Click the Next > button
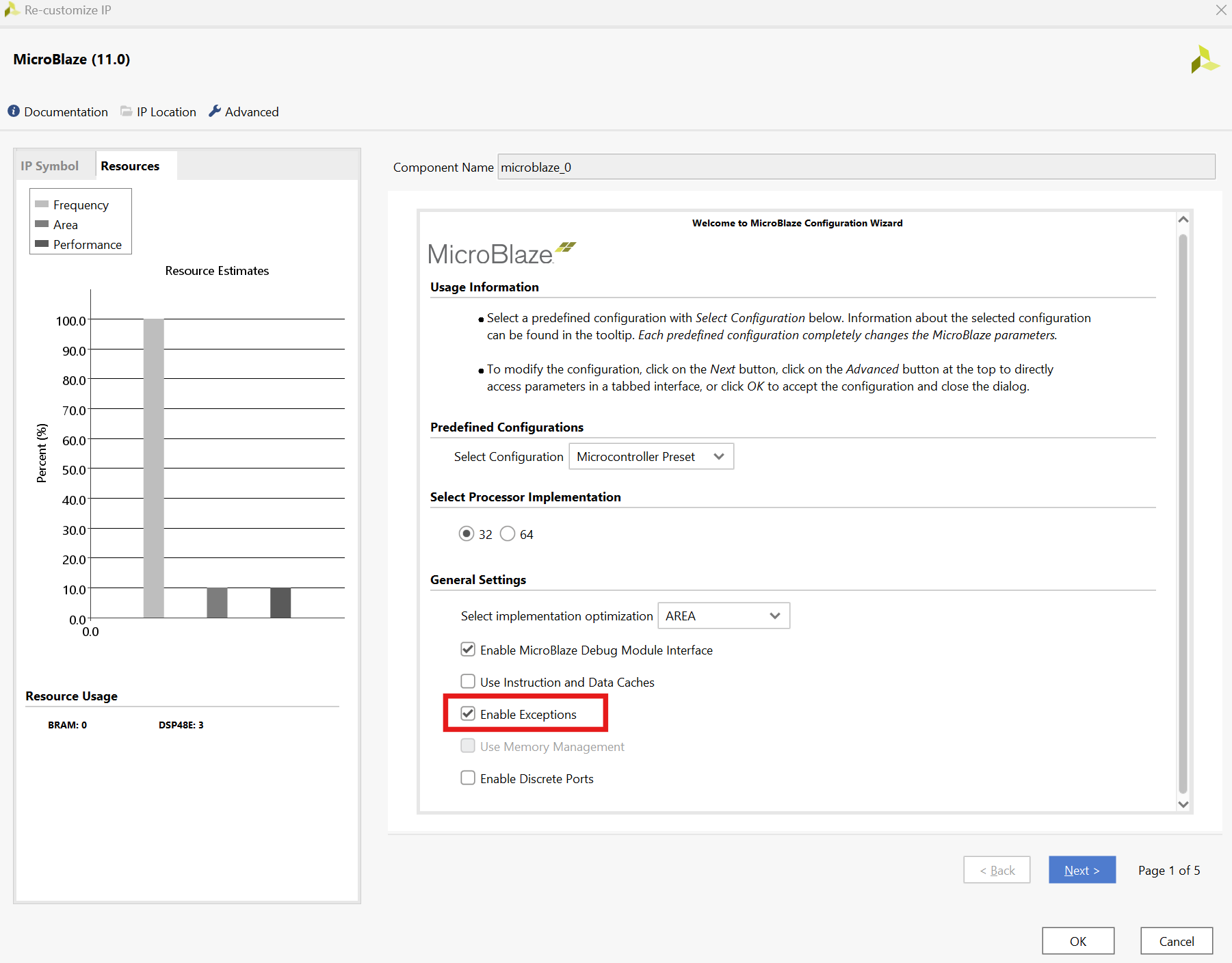Viewport: 1232px width, 963px height. click(1082, 870)
